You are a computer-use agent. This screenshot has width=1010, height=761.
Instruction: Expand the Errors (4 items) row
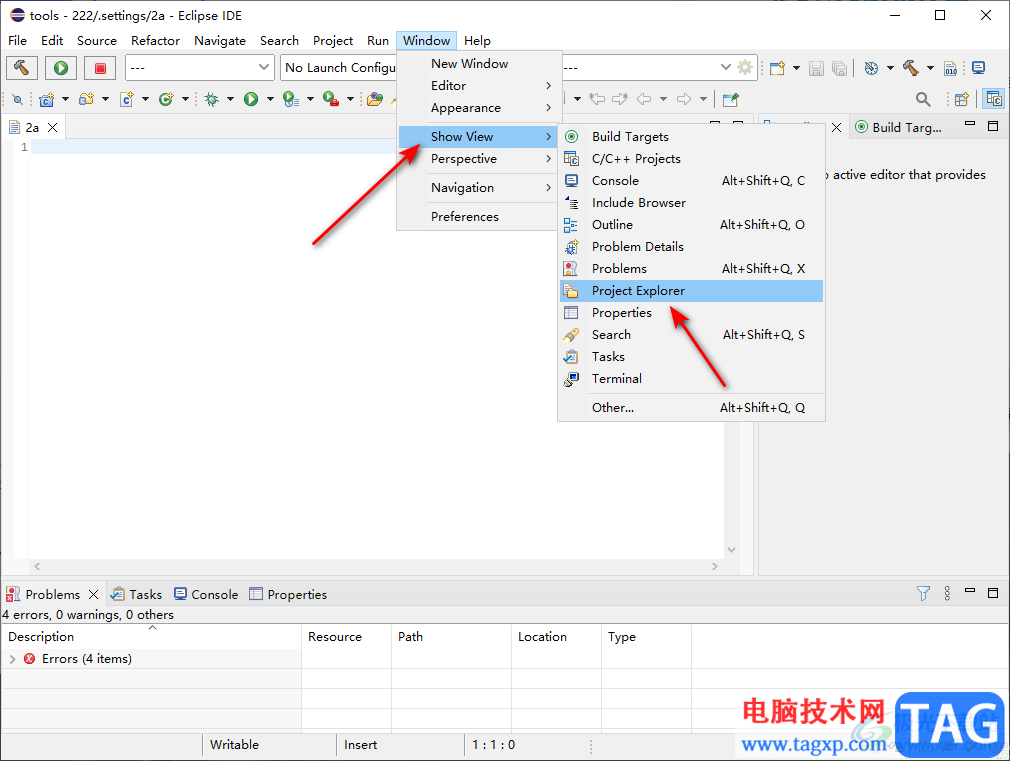click(x=12, y=659)
